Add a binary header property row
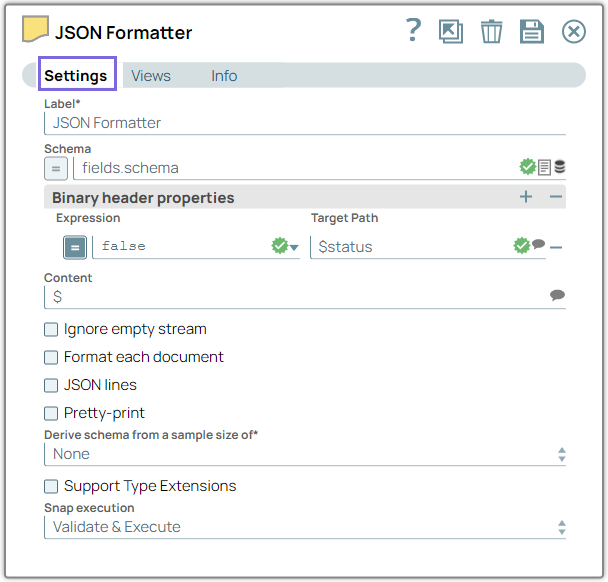Screen dimensions: 608x582 [526, 197]
